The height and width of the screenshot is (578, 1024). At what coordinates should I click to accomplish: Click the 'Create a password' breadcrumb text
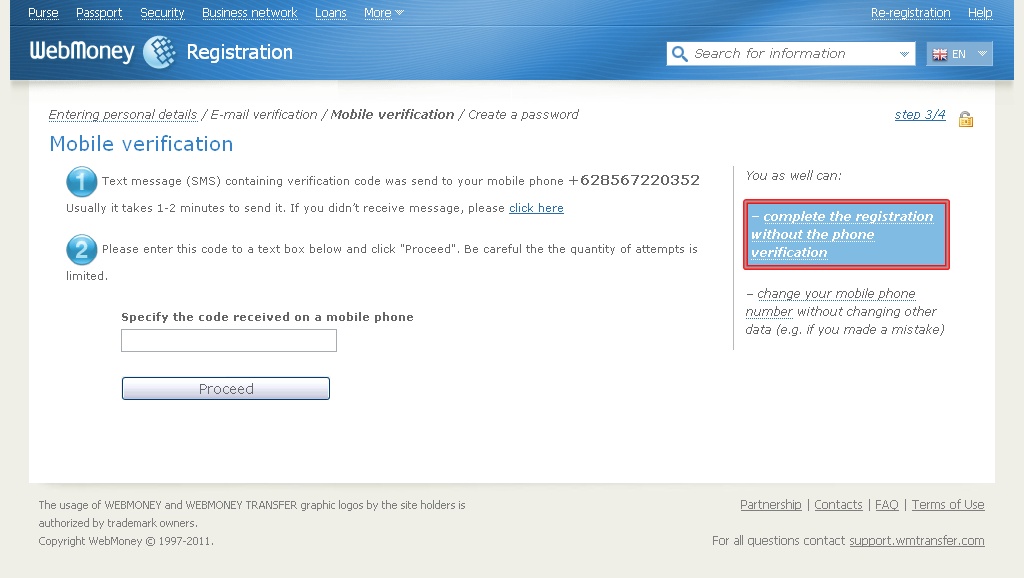pos(523,114)
